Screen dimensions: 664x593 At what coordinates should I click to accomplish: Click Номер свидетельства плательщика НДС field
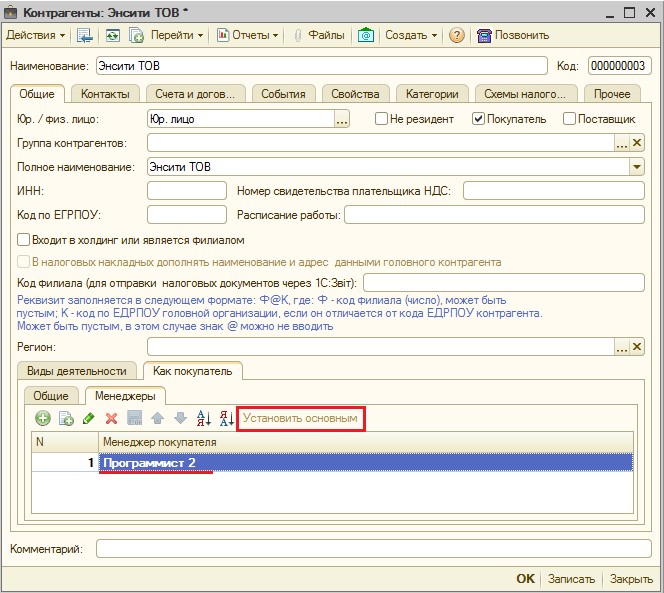tap(553, 191)
